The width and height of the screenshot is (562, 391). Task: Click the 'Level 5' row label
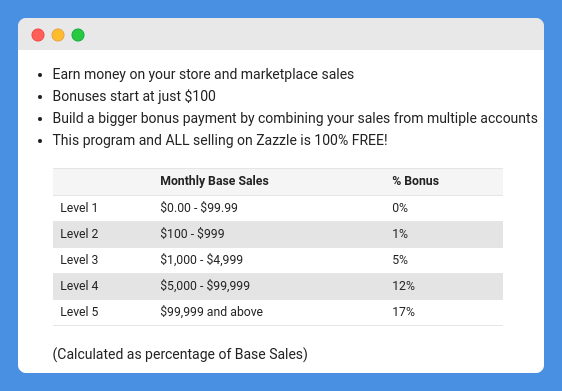pos(79,312)
